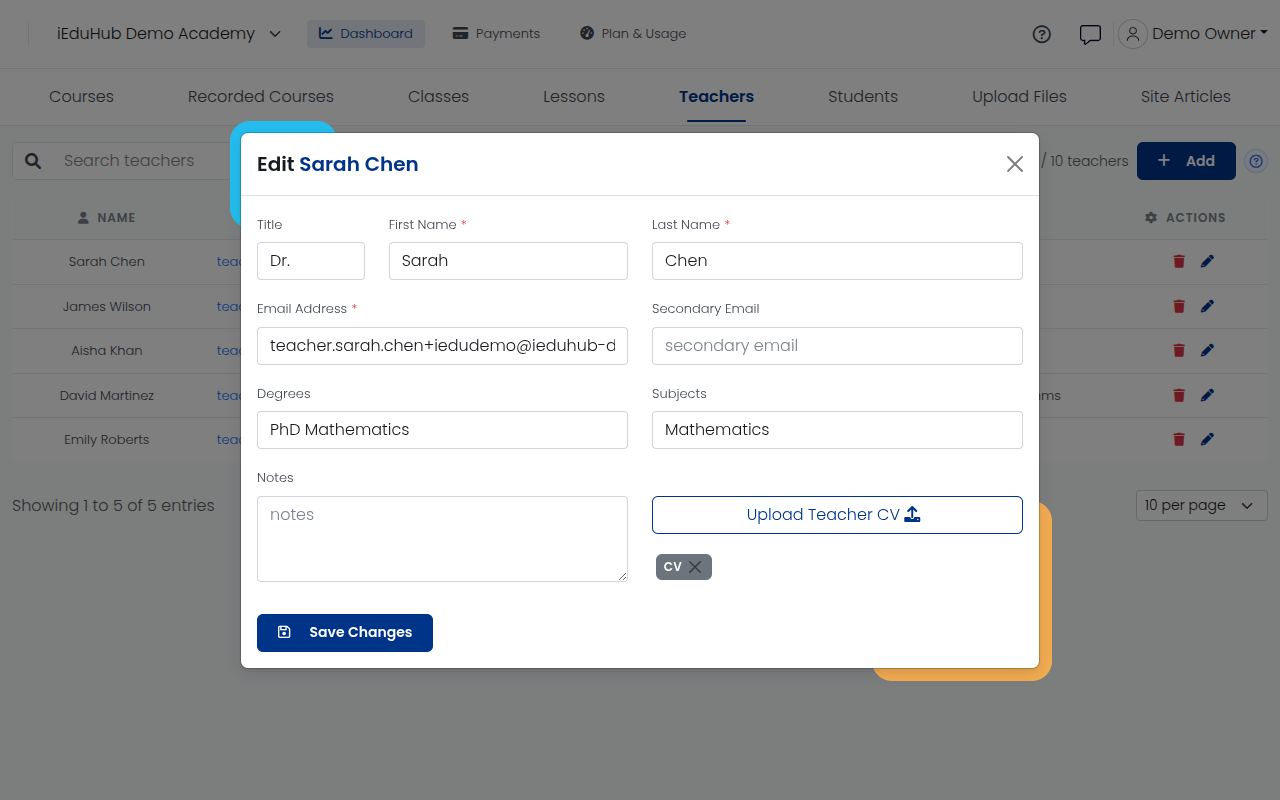The height and width of the screenshot is (800, 1280).
Task: Click the Save Changes button
Action: [x=345, y=633]
